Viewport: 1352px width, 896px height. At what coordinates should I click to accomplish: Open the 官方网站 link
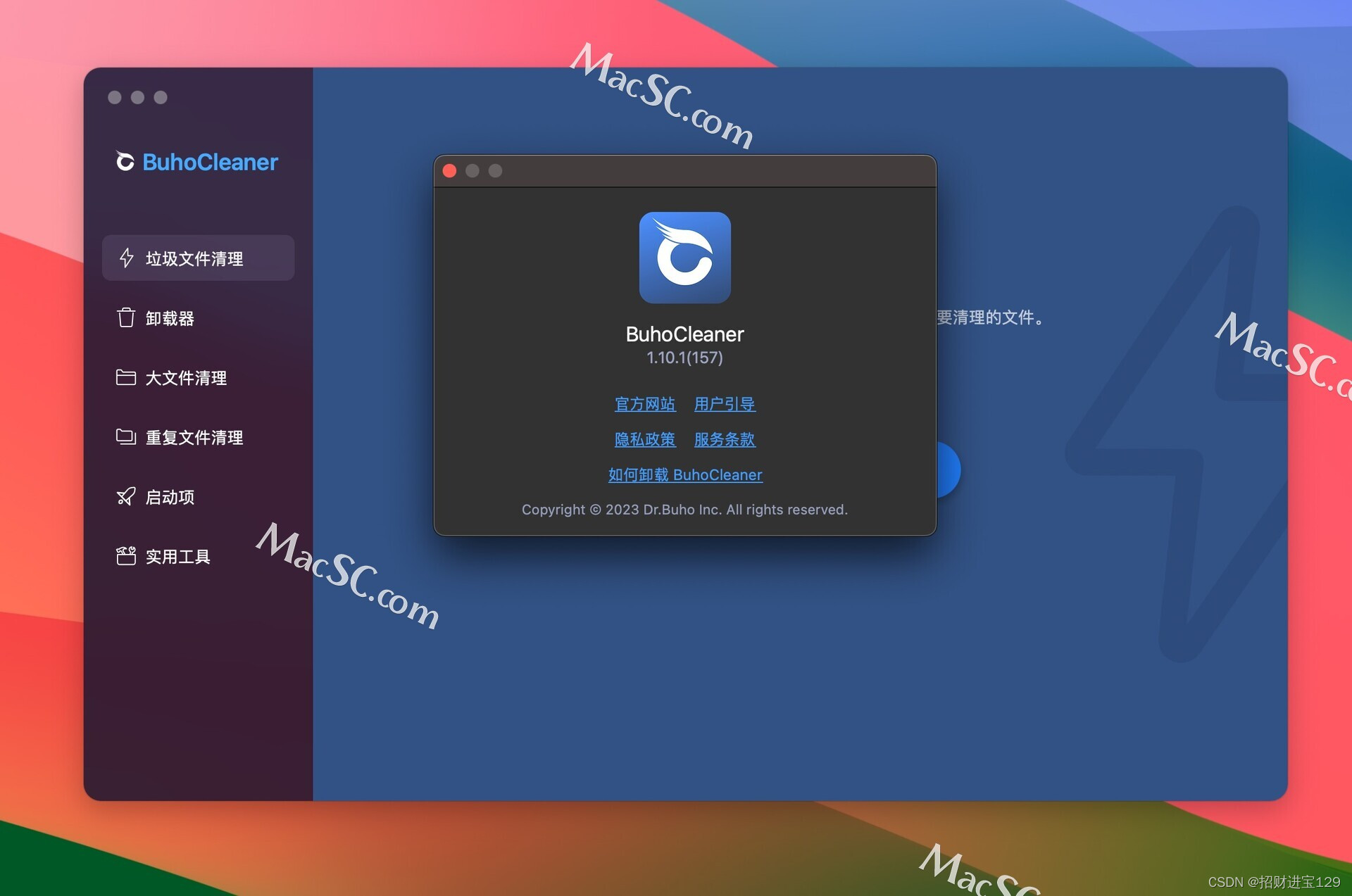[645, 404]
